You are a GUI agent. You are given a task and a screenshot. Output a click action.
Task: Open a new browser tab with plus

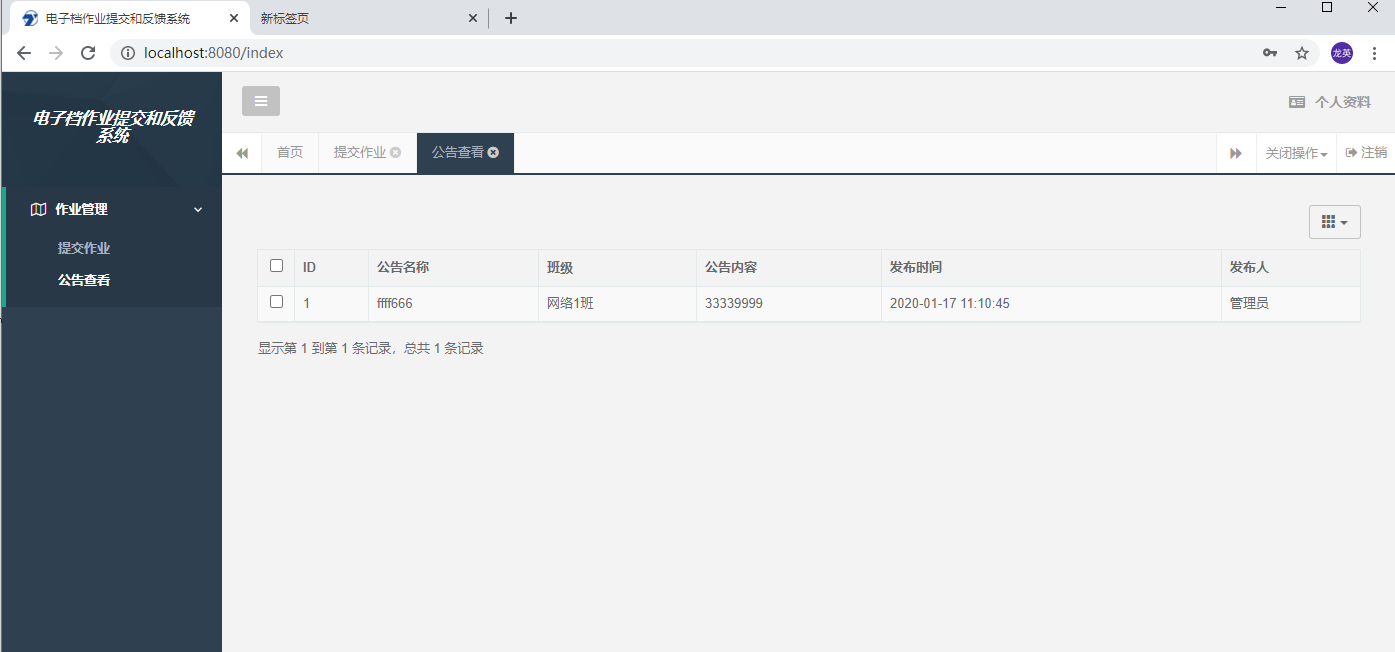click(x=511, y=18)
